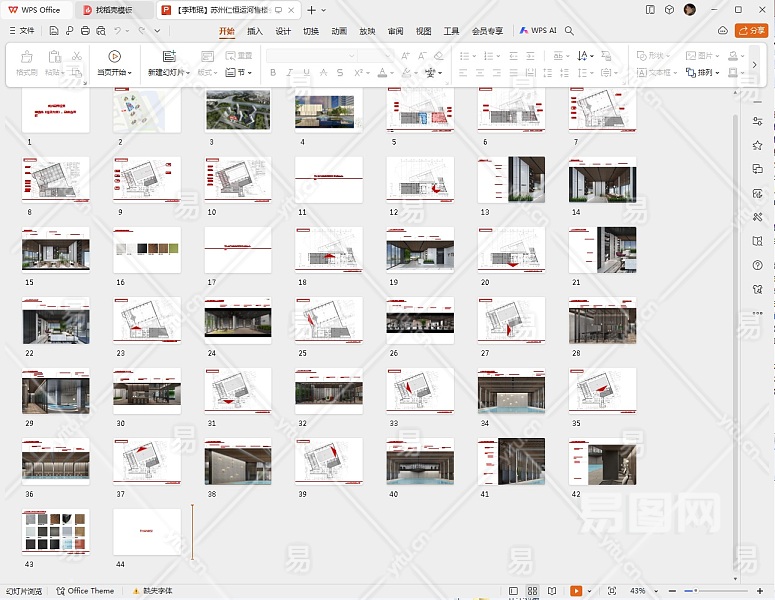The height and width of the screenshot is (600, 775).
Task: Click the WPS AI button
Action: click(x=538, y=31)
